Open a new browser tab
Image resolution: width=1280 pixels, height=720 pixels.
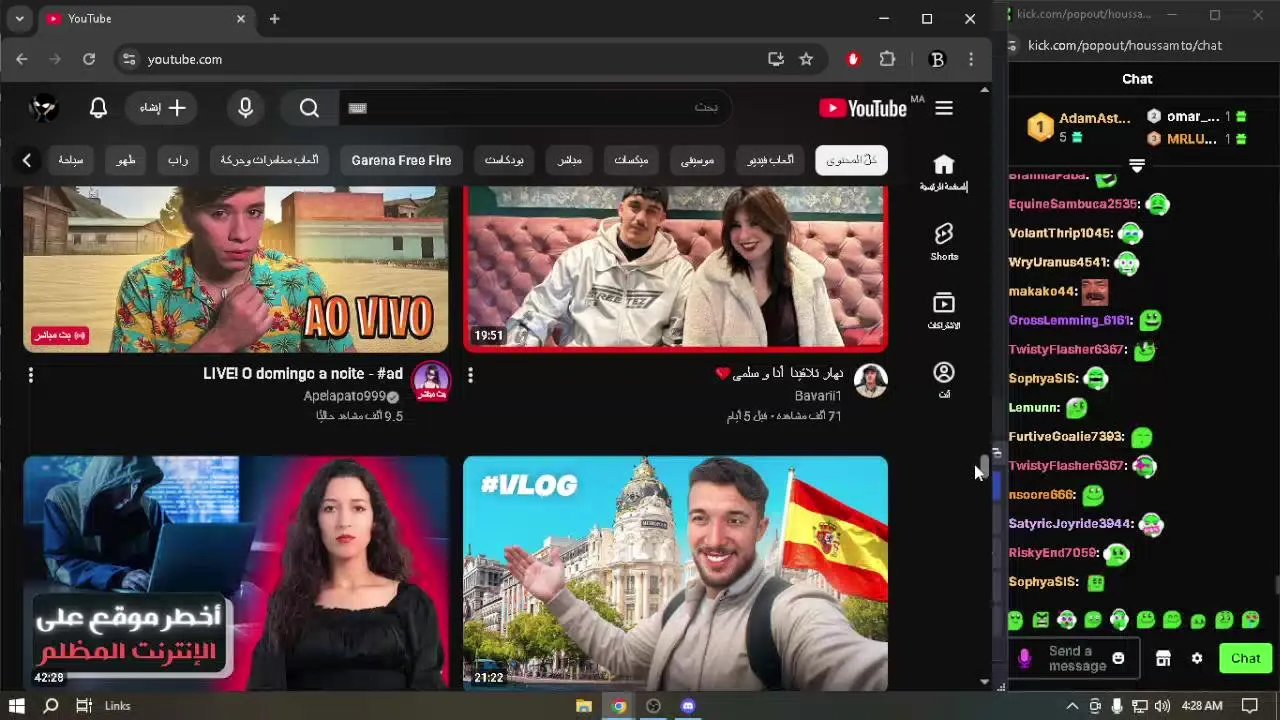pos(274,19)
